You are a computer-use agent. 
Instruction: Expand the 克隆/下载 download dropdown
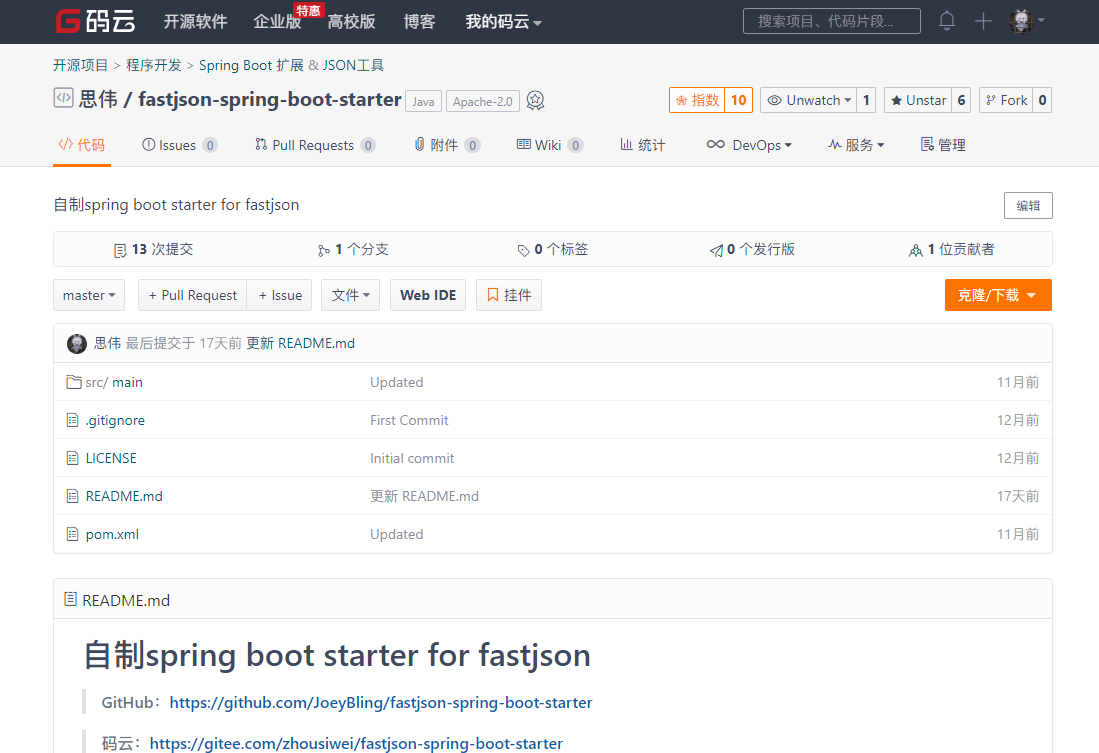pos(997,295)
